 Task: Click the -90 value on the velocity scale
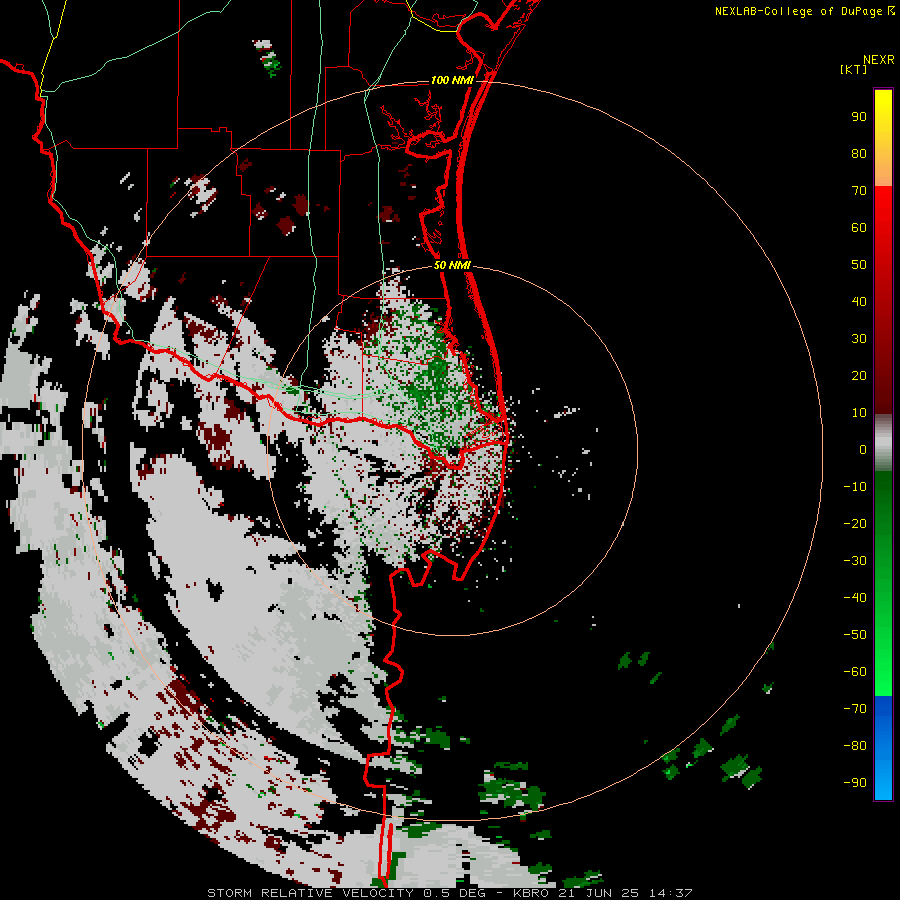pyautogui.click(x=855, y=783)
